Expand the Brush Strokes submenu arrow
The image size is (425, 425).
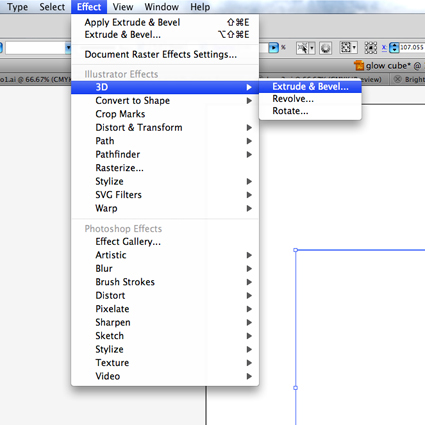pos(249,282)
